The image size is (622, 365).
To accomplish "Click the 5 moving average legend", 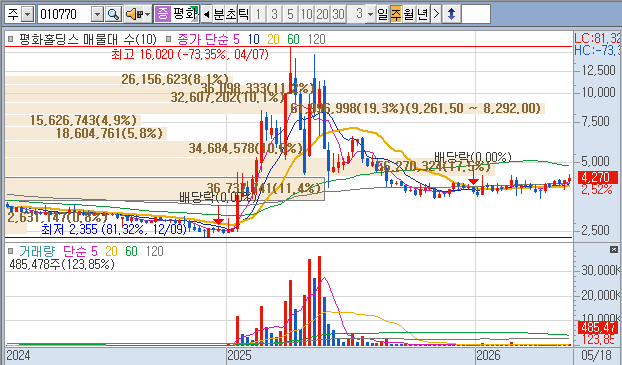I will 236,39.
